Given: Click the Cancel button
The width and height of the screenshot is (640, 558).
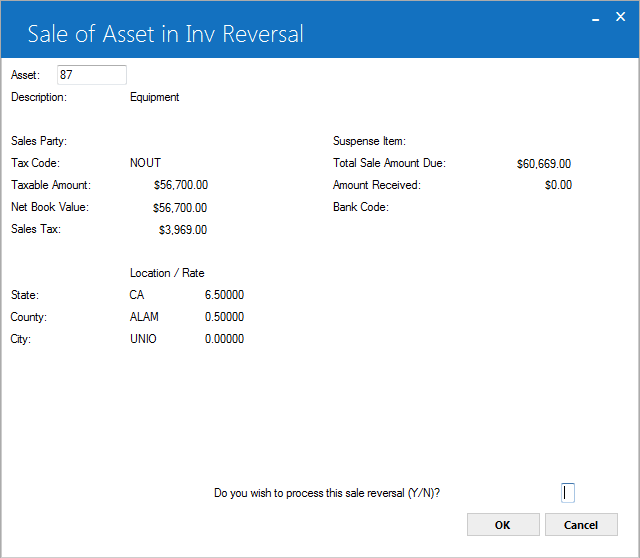Looking at the screenshot, I should click(x=581, y=525).
